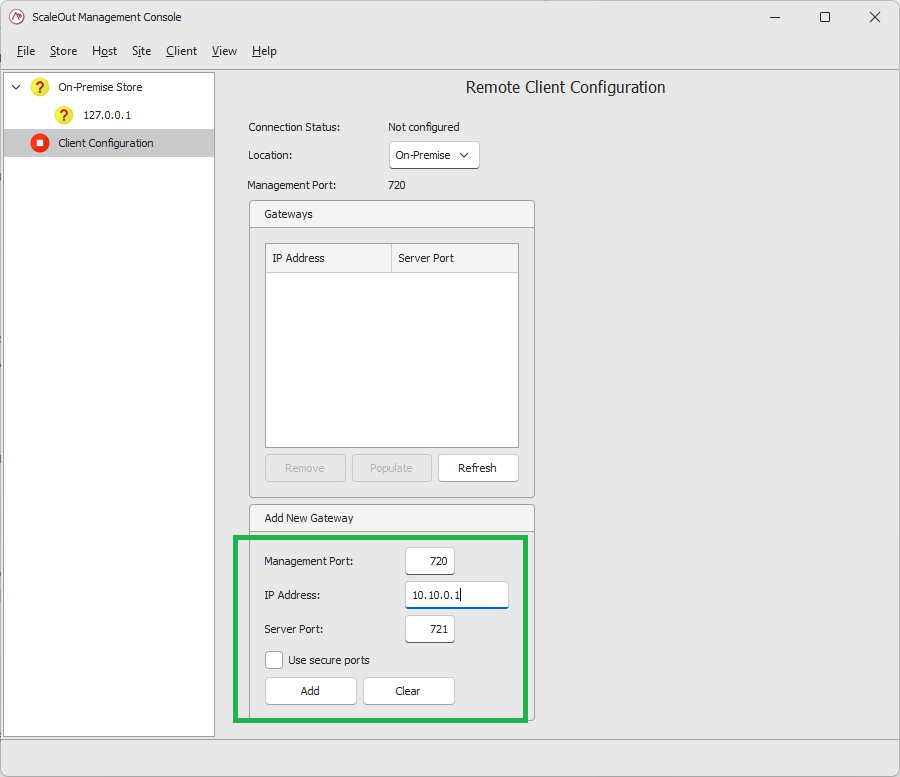Open the Store menu
Viewport: 900px width, 777px height.
pyautogui.click(x=63, y=51)
